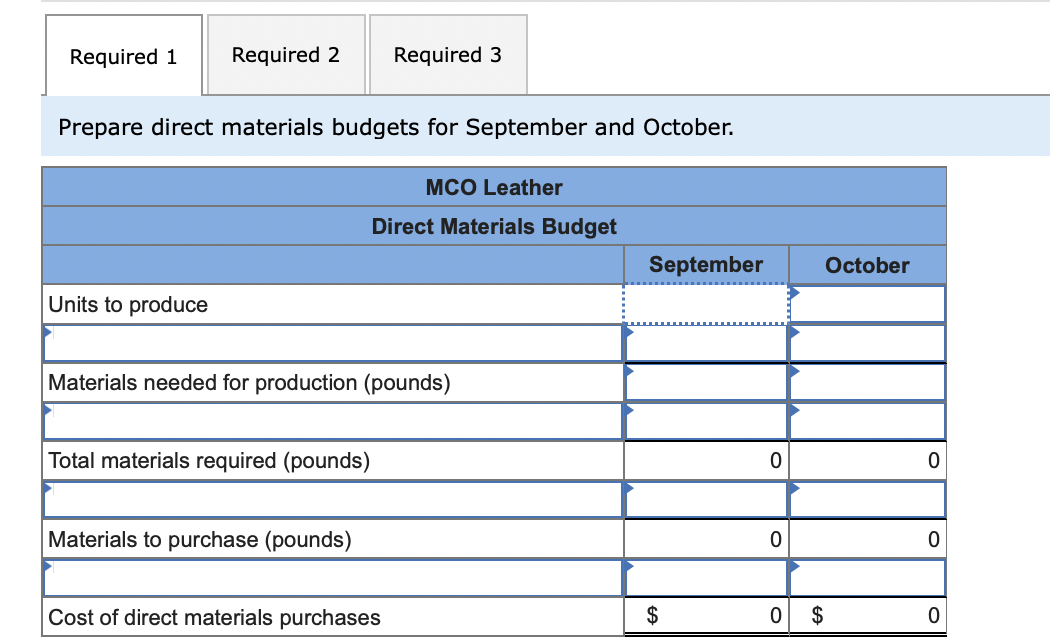Switch to the Required 2 tab
The height and width of the screenshot is (644, 1050).
pyautogui.click(x=286, y=55)
